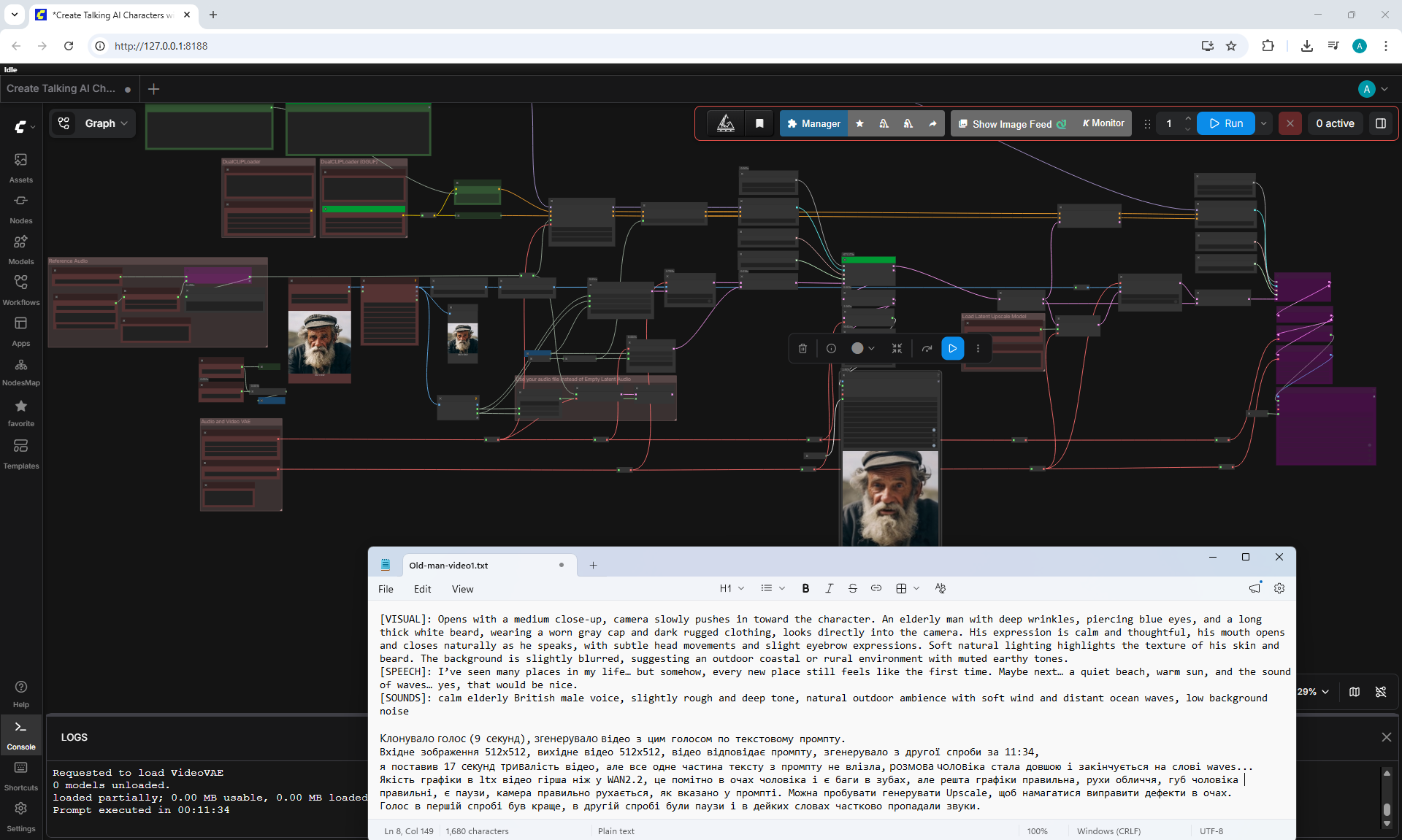Expand the H1 heading dropdown in Notepad
This screenshot has height=840, width=1402.
[732, 588]
